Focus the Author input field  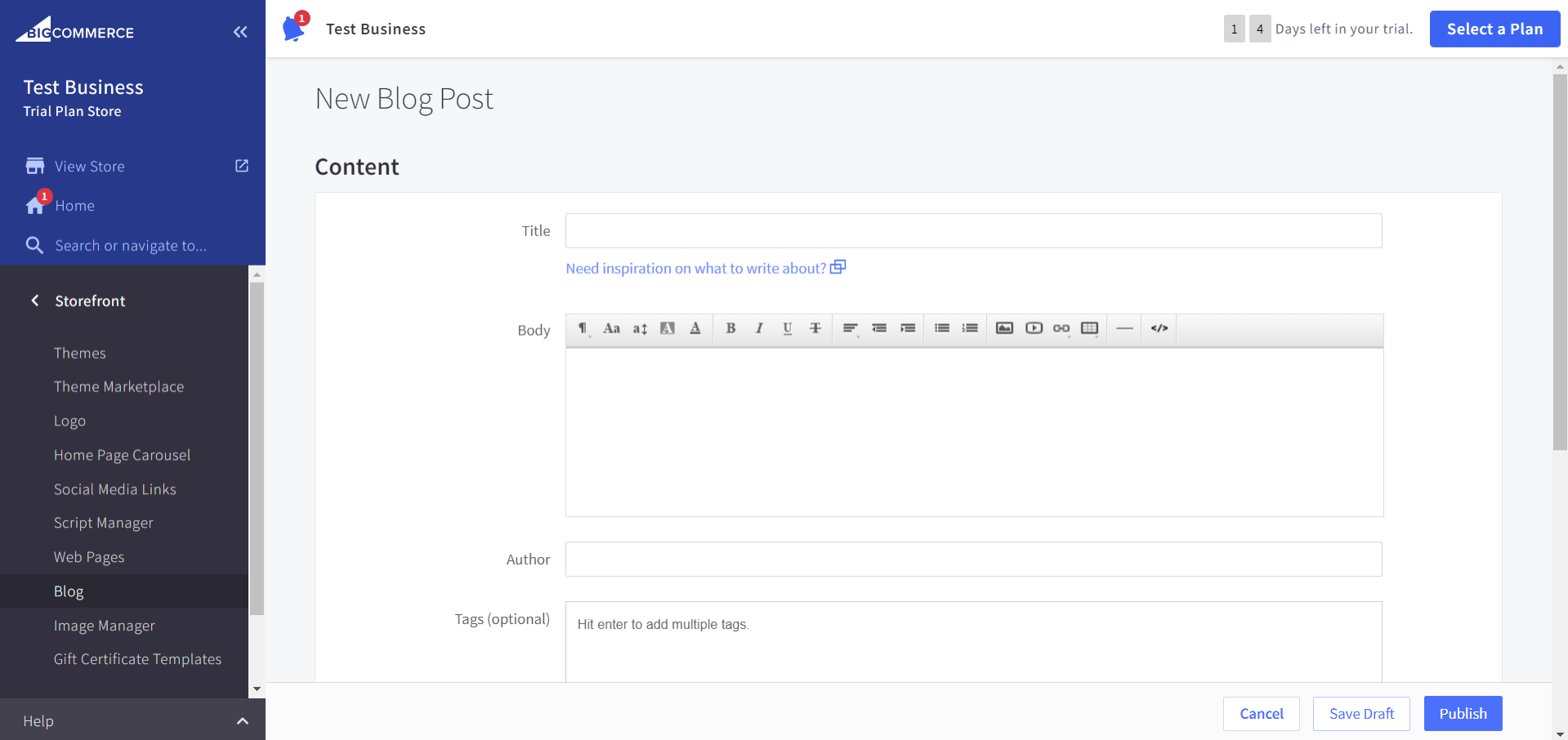(974, 559)
